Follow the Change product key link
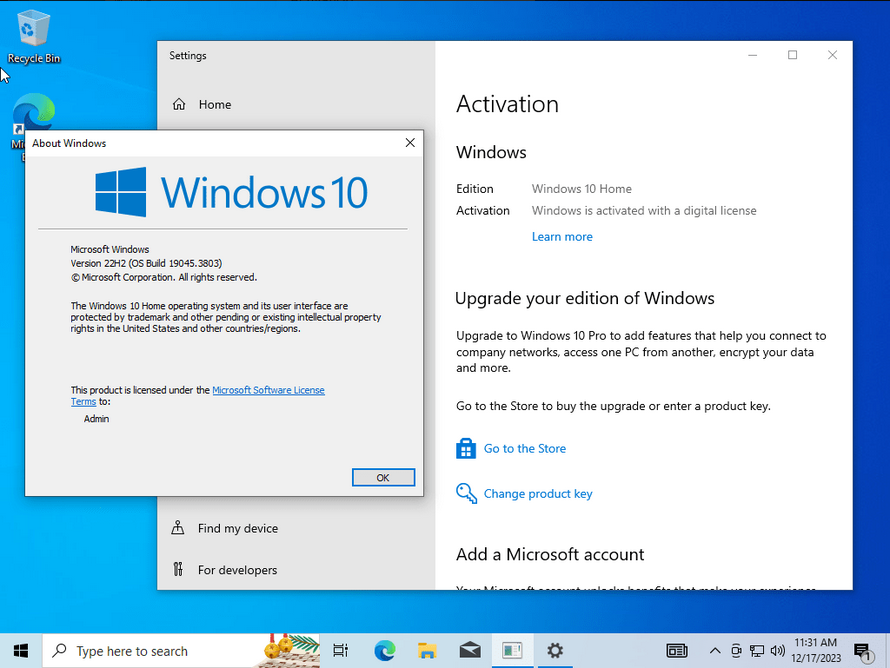 (x=538, y=494)
